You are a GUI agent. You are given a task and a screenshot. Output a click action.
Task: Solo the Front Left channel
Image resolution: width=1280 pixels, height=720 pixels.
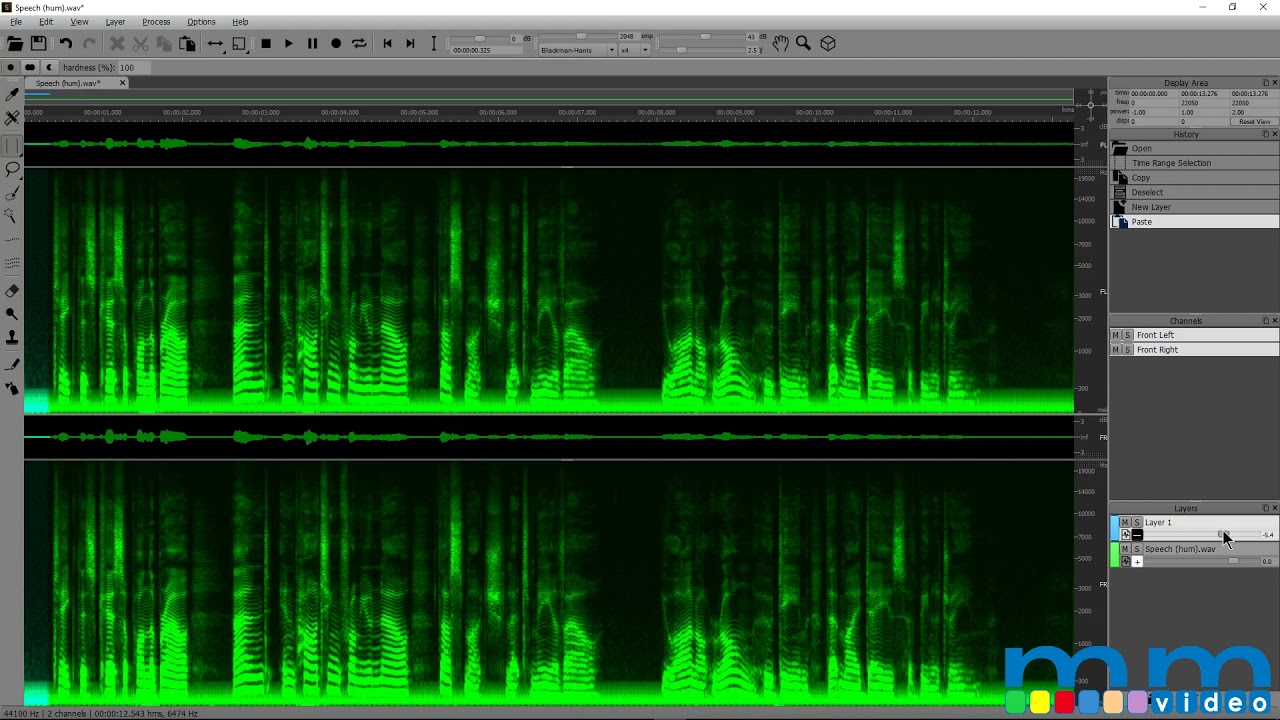1128,335
